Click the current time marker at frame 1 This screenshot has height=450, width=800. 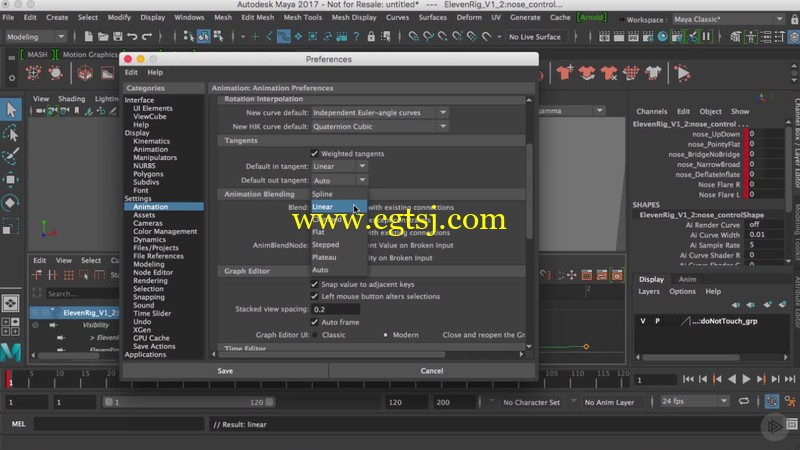(x=9, y=380)
